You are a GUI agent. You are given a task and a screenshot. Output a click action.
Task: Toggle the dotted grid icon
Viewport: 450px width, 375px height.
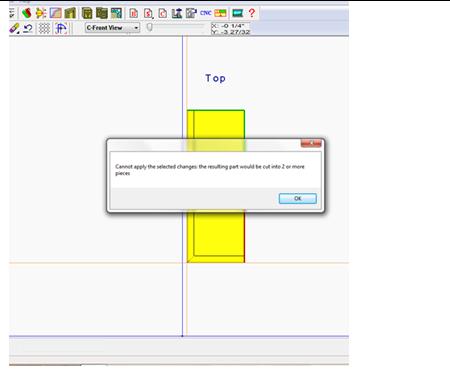[x=44, y=28]
